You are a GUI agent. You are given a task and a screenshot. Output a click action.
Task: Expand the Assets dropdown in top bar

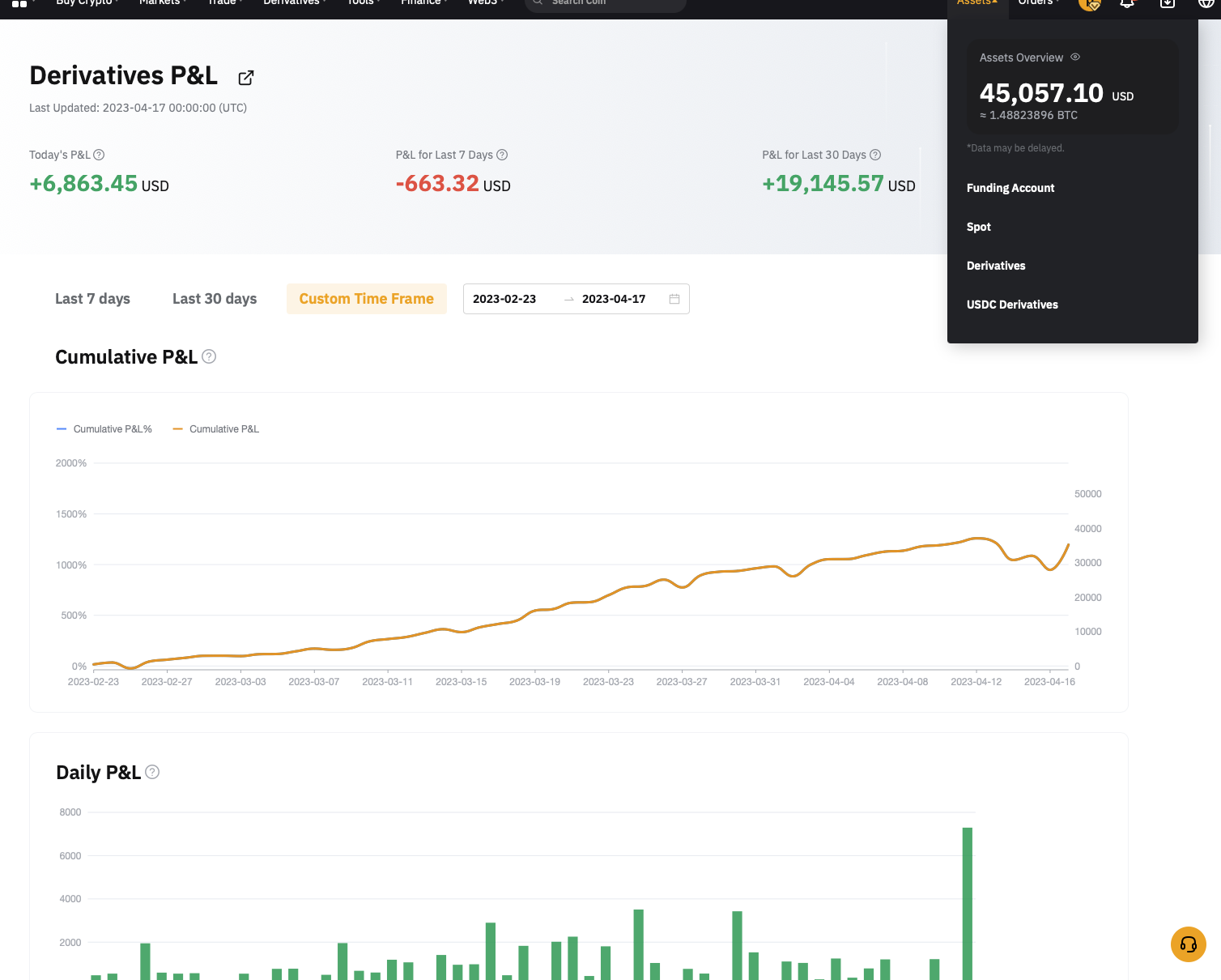coord(976,2)
